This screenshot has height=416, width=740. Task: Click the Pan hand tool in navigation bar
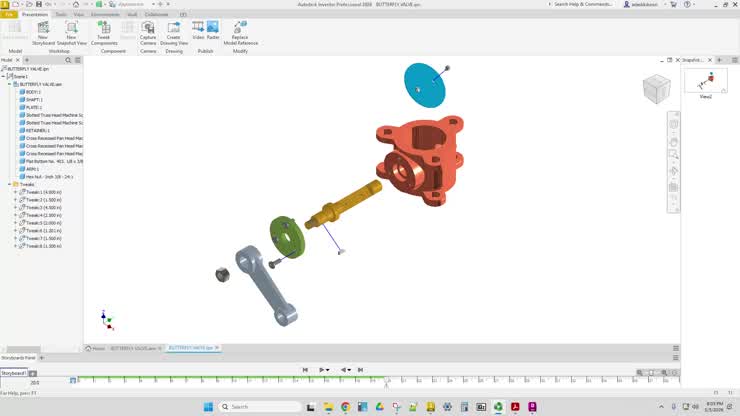click(x=673, y=142)
